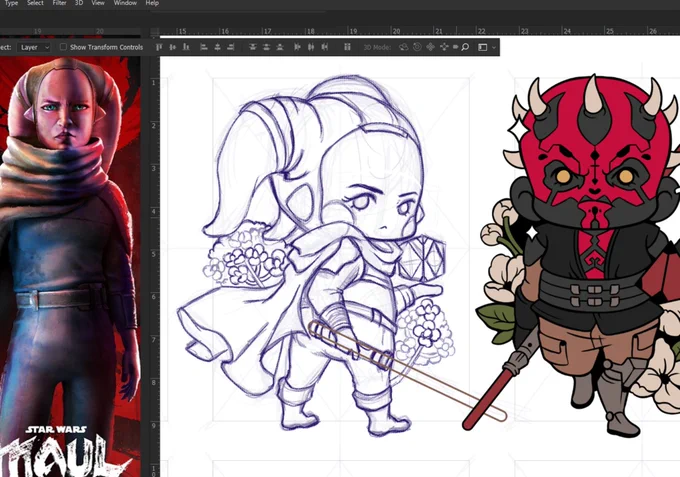Click the workspace switcher icon
The height and width of the screenshot is (477, 680).
coord(483,47)
